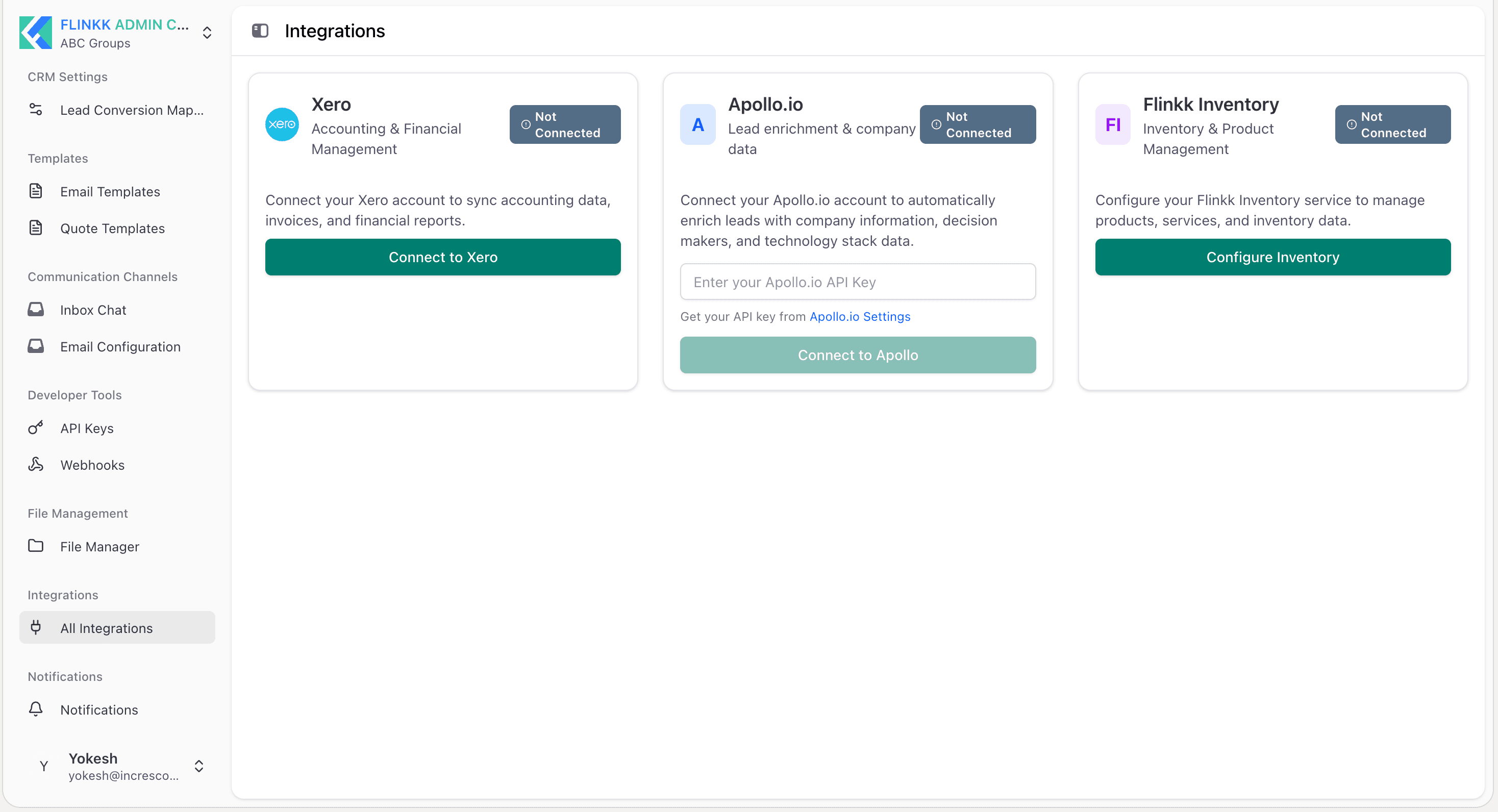
Task: Click the Flinkk logo icon
Action: 36,33
